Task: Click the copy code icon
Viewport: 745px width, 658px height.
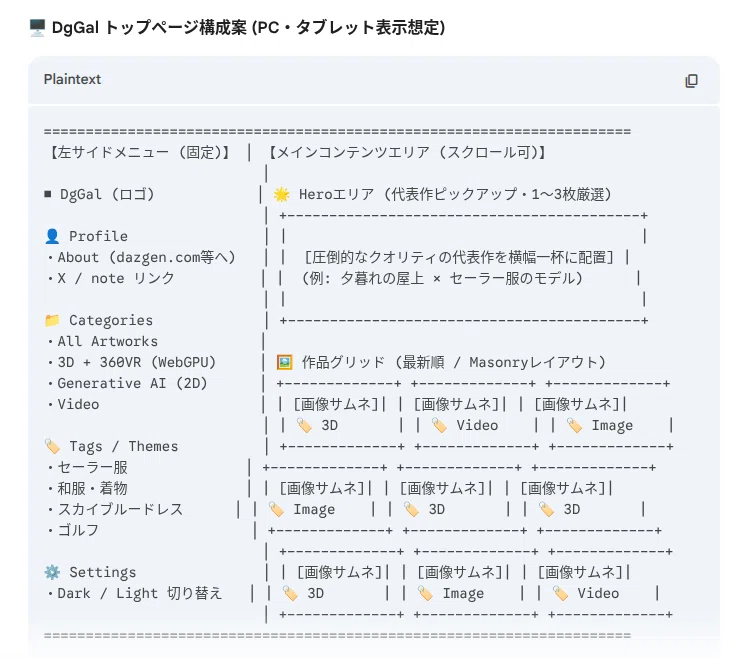Action: click(x=691, y=81)
